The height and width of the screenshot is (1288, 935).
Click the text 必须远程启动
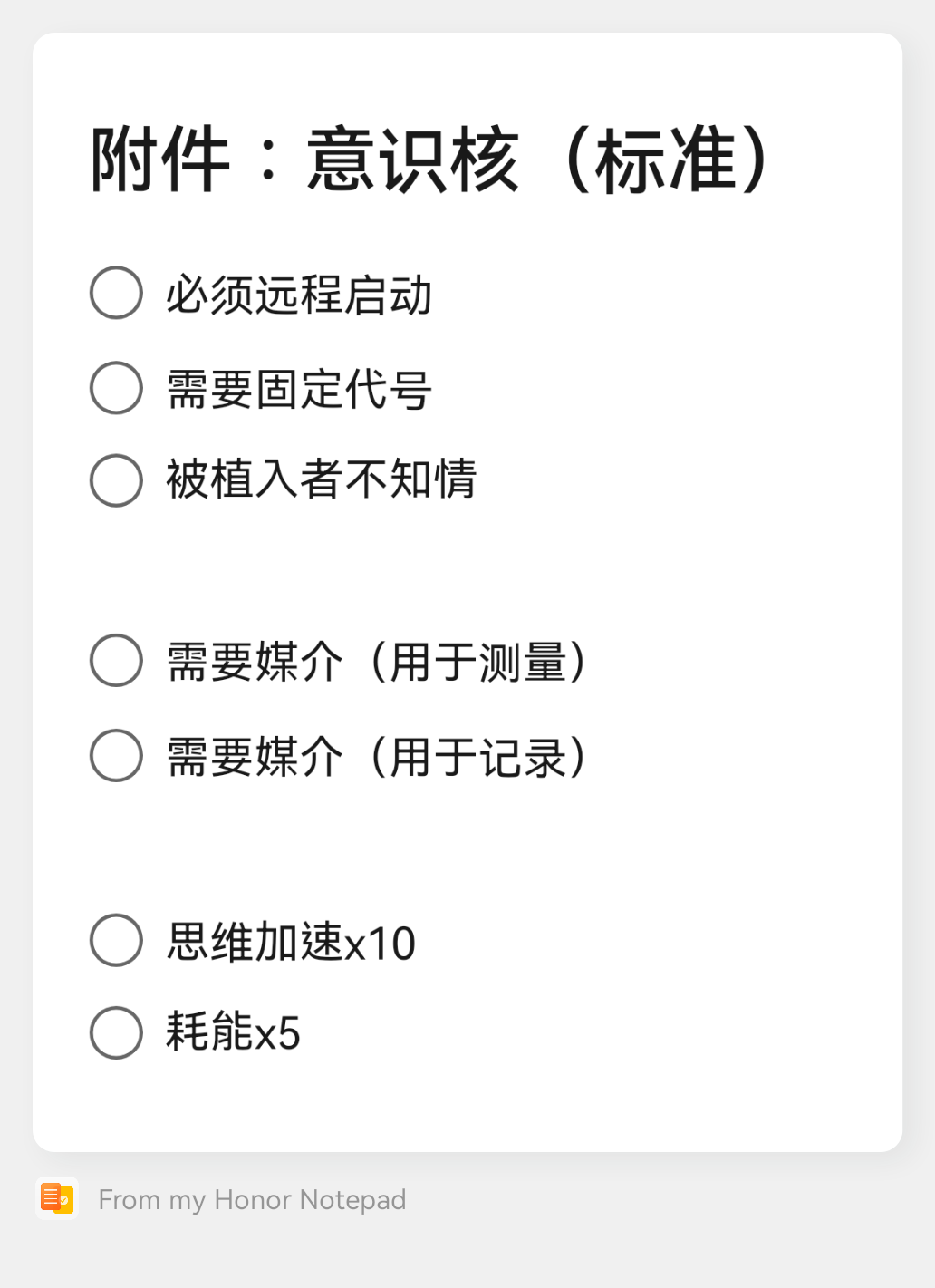299,295
